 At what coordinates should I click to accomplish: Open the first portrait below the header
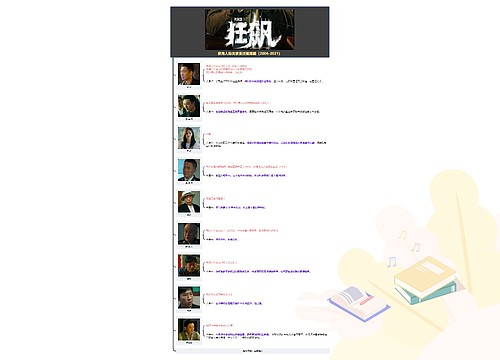[x=189, y=74]
